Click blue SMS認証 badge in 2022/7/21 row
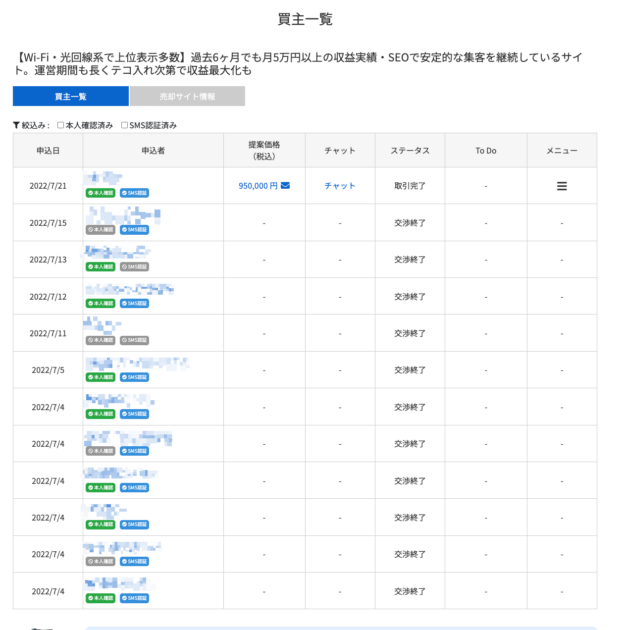The height and width of the screenshot is (630, 621). [x=134, y=193]
